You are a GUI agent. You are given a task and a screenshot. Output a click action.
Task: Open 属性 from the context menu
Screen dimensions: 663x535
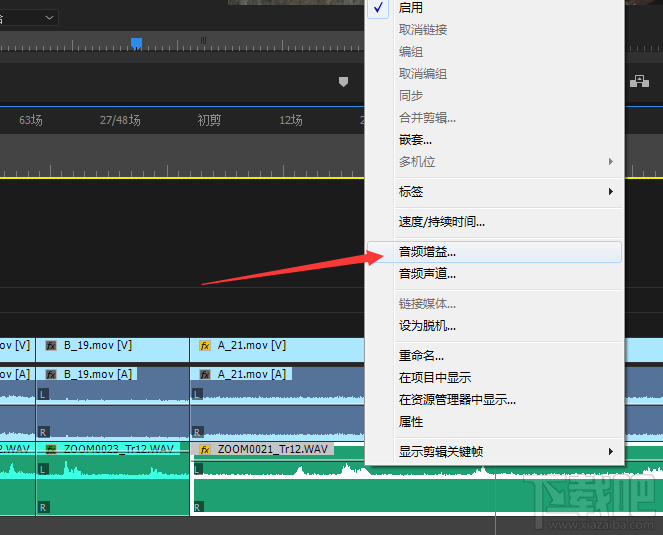pos(495,422)
